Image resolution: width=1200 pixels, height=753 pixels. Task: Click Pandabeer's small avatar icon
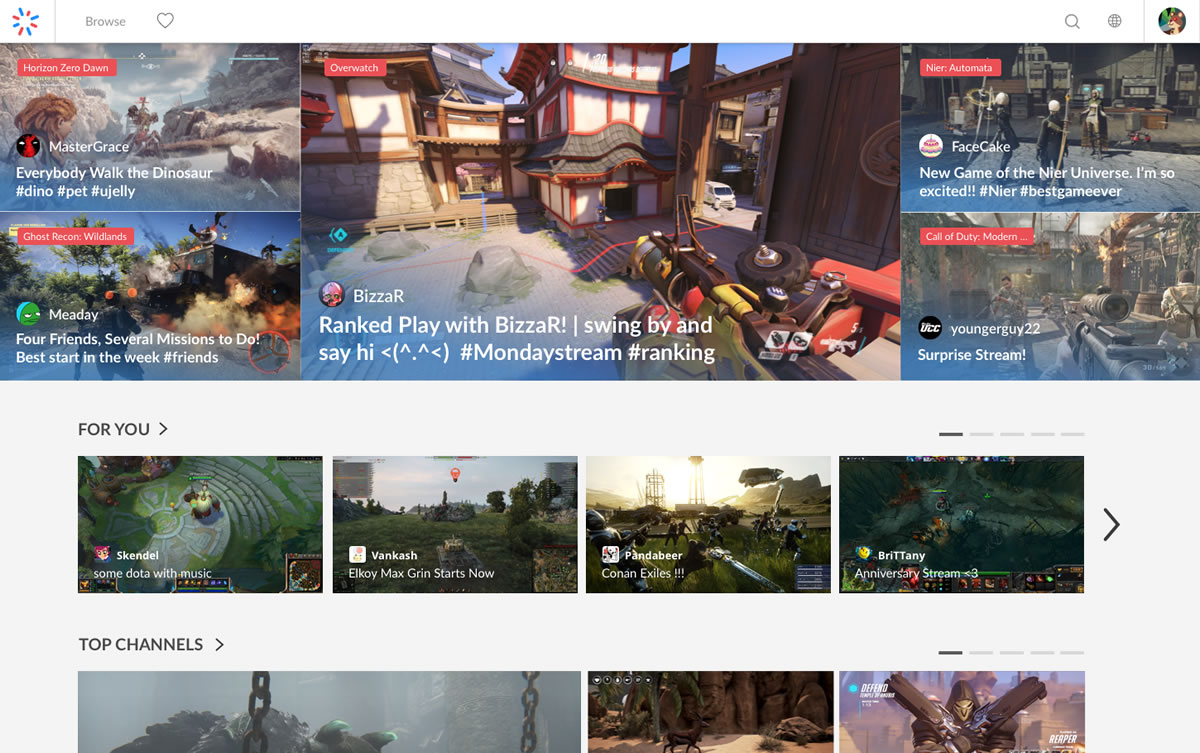[x=610, y=554]
